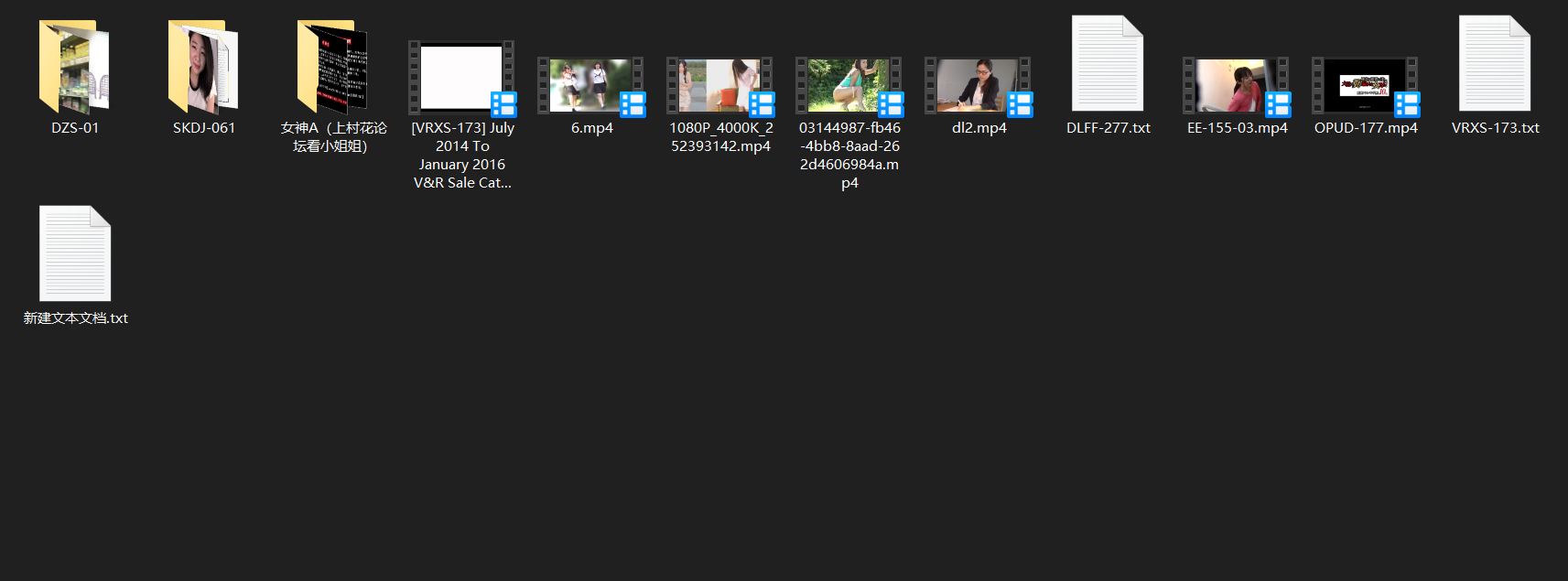Select the 新建文本文档.txt file icon
Viewport: 1568px width, 581px height.
(75, 253)
